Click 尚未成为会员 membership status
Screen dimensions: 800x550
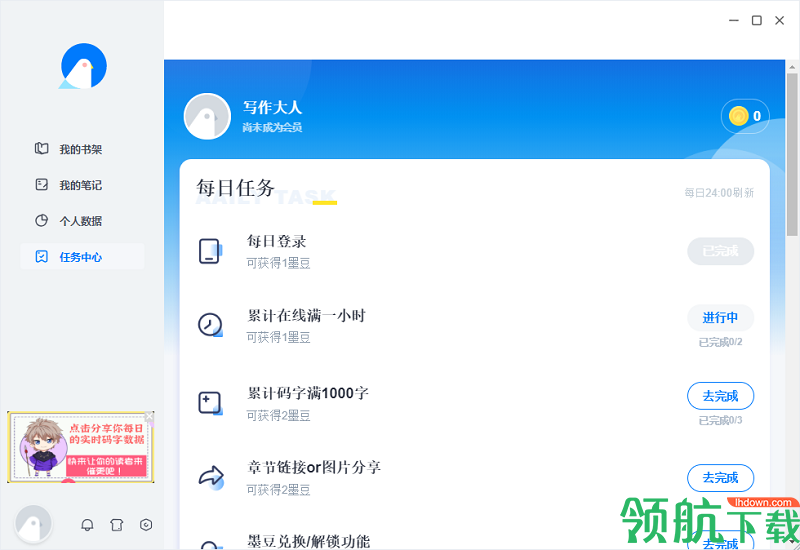[x=272, y=128]
